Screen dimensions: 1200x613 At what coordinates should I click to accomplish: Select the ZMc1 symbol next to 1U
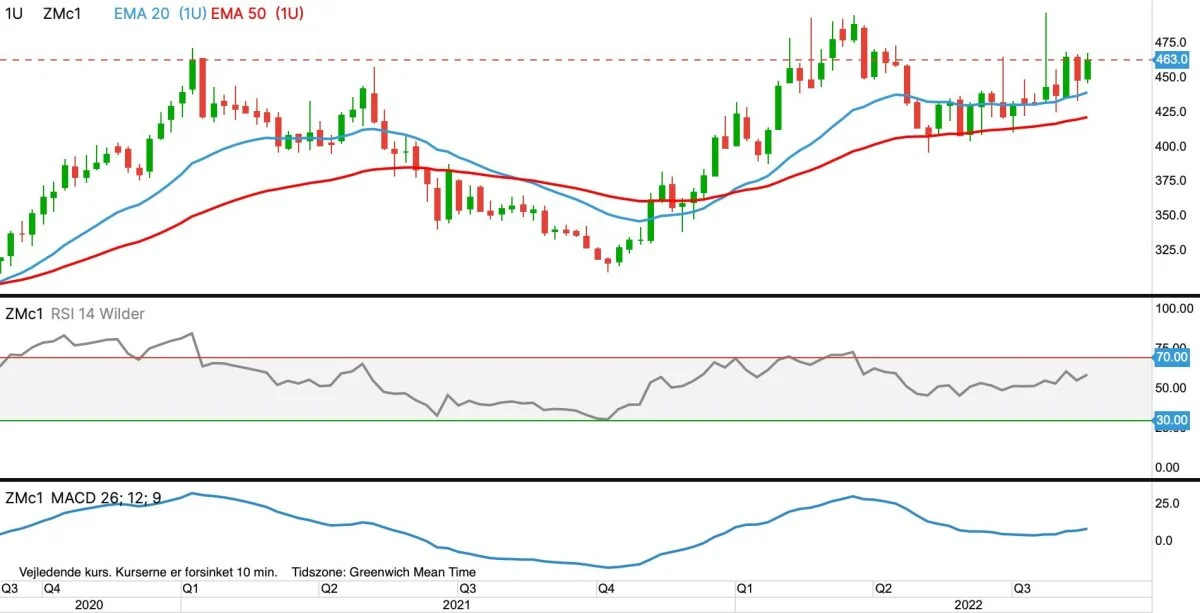point(62,14)
